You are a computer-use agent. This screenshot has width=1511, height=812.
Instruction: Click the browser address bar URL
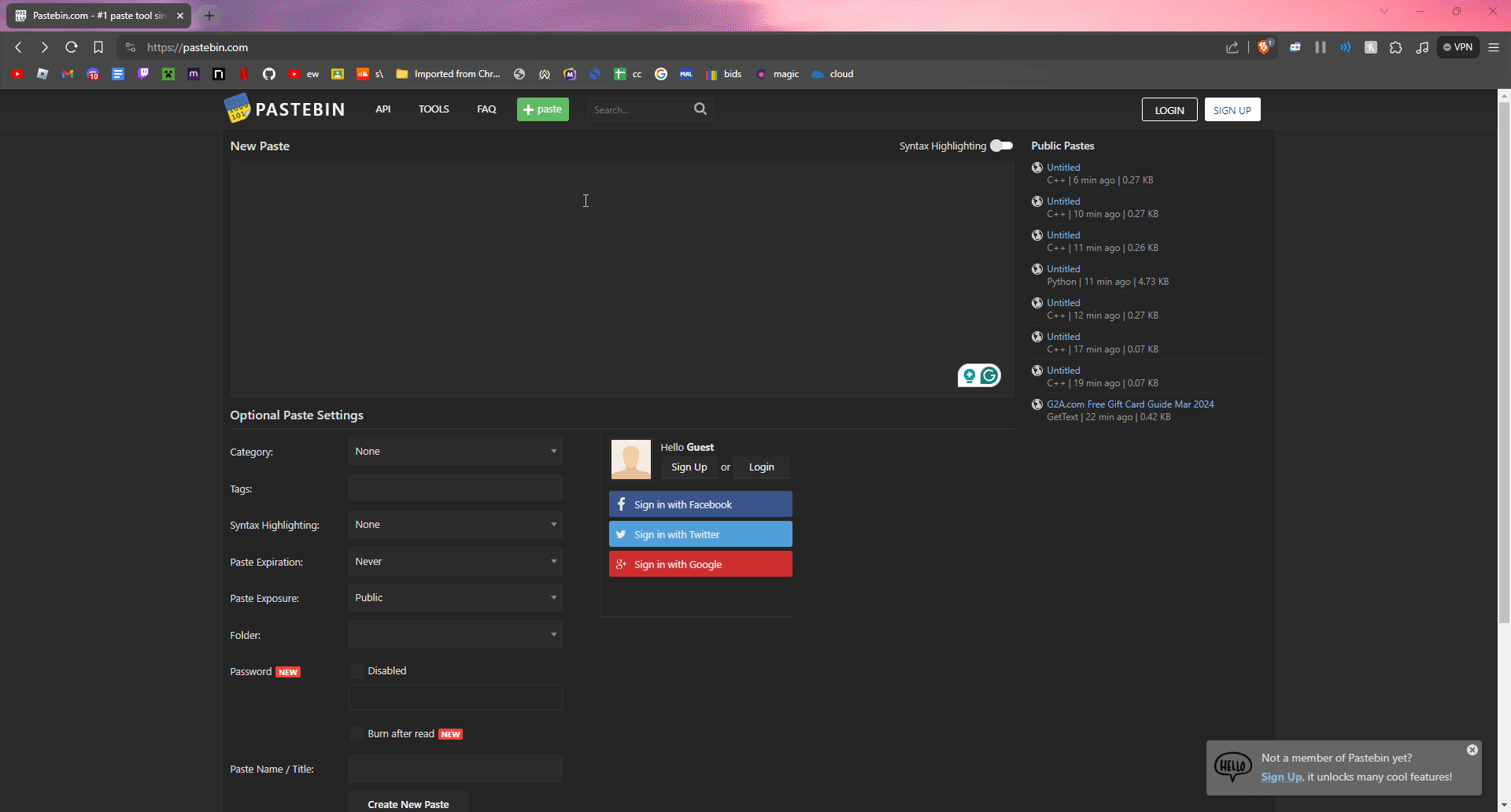click(x=198, y=47)
